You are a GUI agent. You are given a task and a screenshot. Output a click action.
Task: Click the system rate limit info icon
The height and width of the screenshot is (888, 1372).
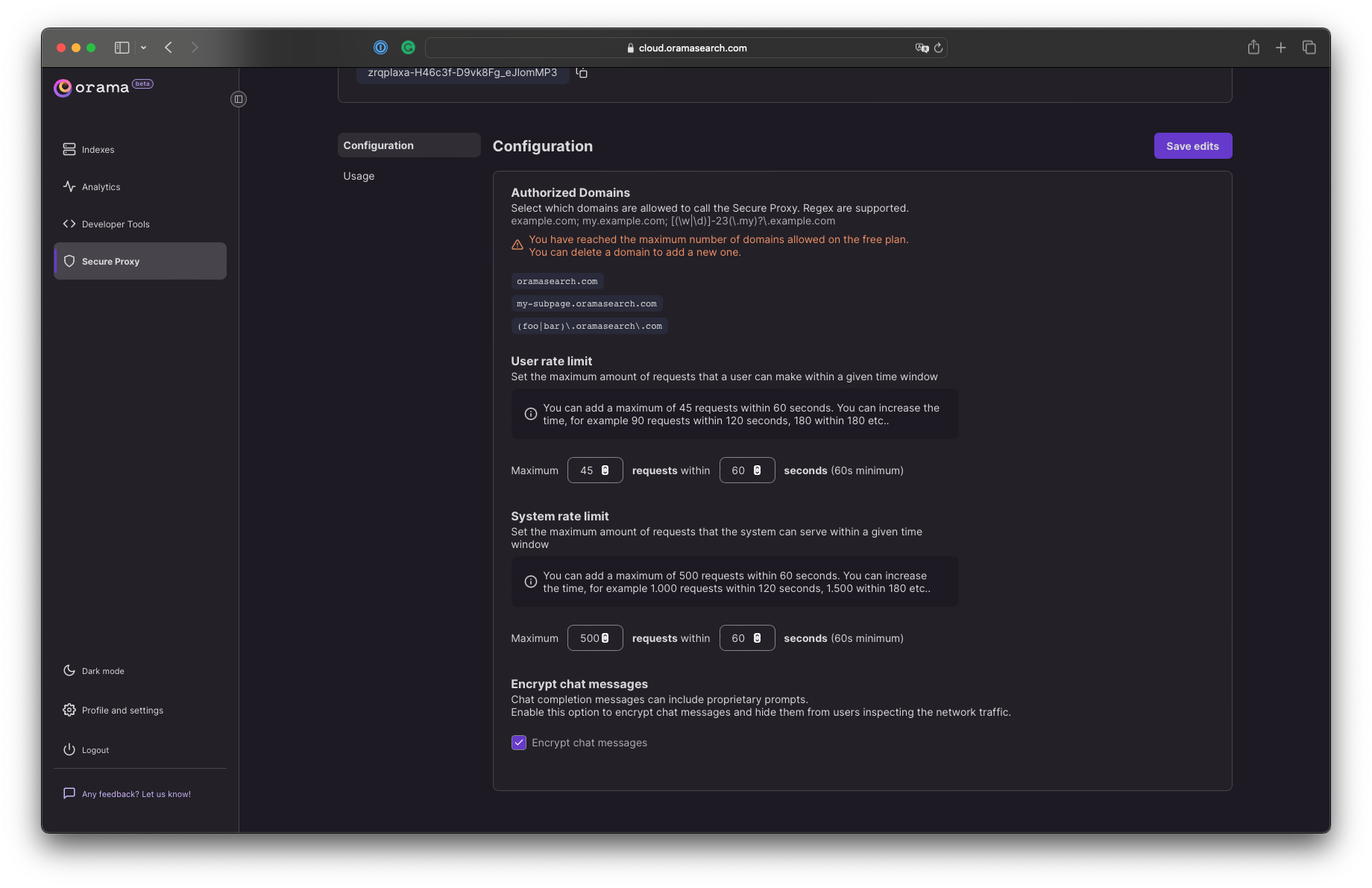(x=531, y=582)
